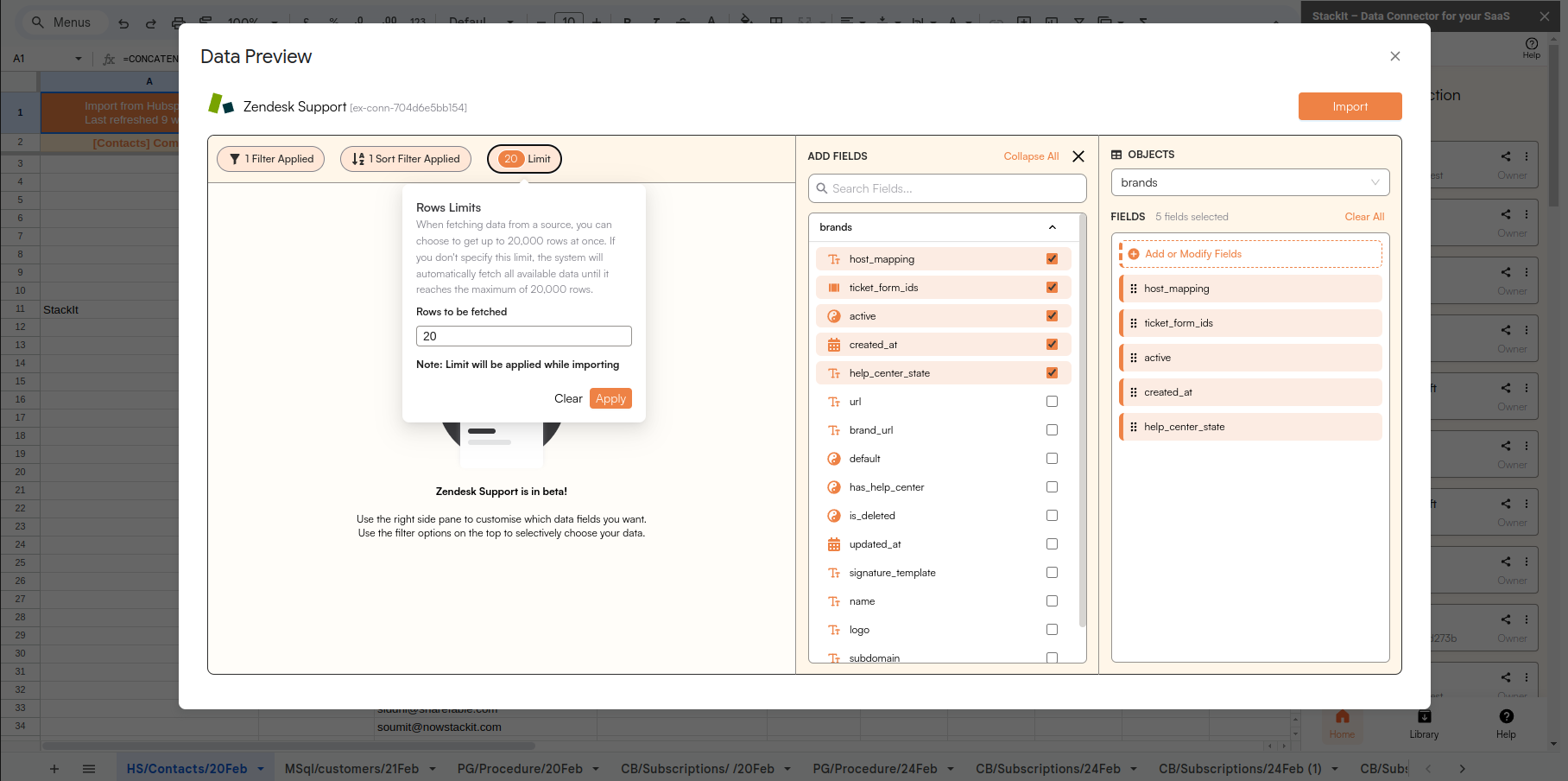Open the cell name box dropdown
1568x781 pixels.
click(79, 59)
